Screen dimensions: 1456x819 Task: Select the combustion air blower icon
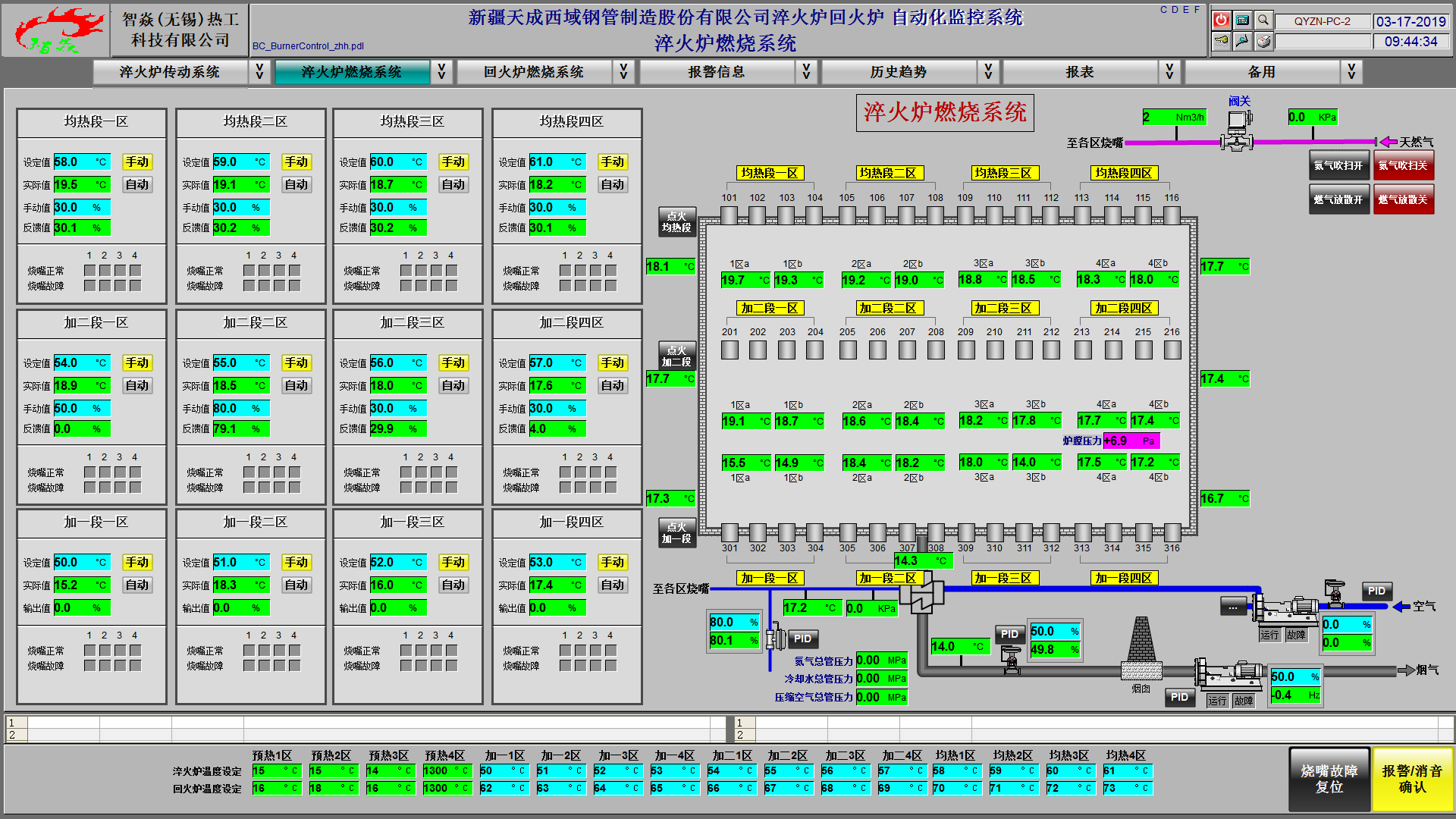coord(1285,608)
